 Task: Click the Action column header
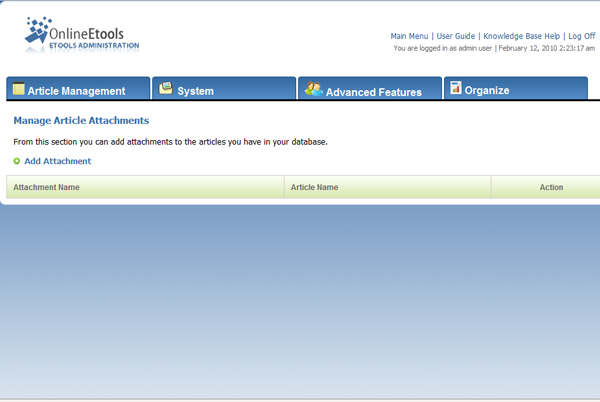coord(551,187)
